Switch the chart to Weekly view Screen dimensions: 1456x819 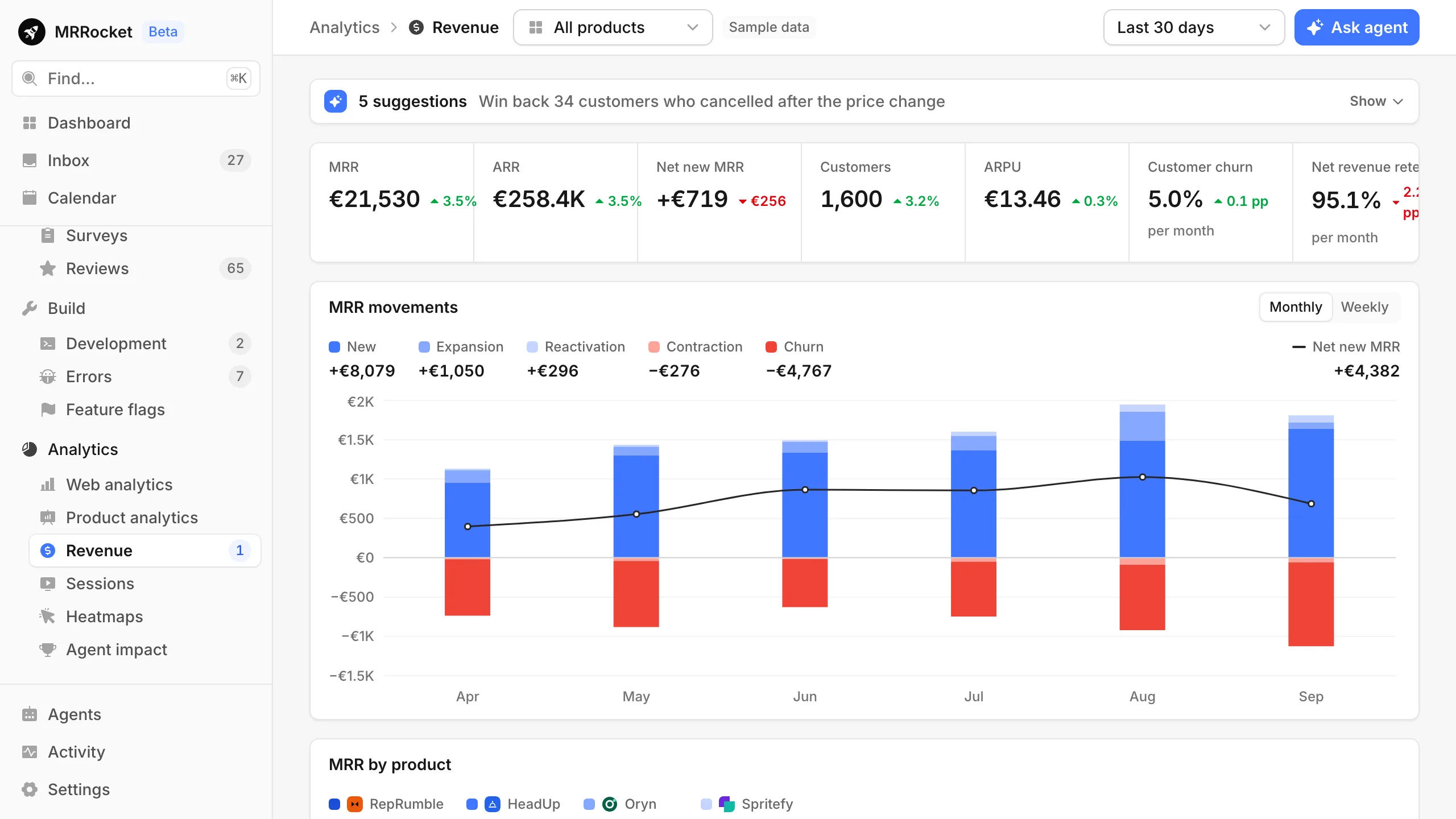[x=1364, y=307]
